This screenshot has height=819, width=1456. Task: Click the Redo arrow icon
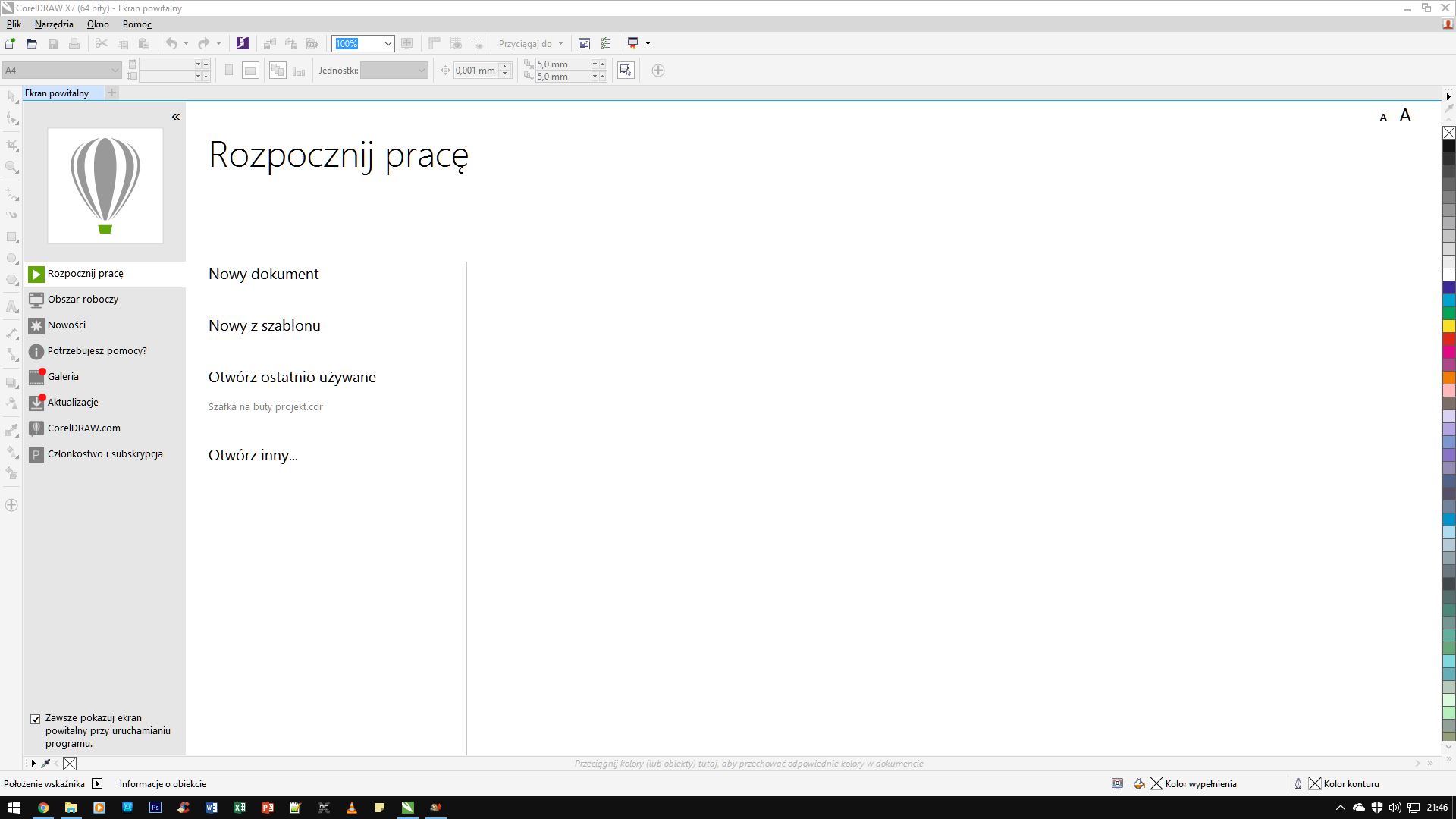click(203, 43)
